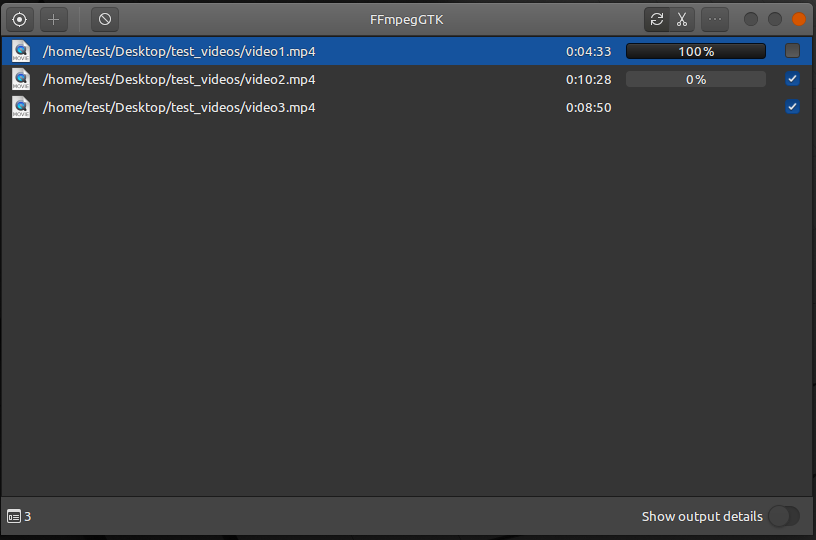This screenshot has width=816, height=540.
Task: Select the scissors trim mode button
Action: click(682, 20)
